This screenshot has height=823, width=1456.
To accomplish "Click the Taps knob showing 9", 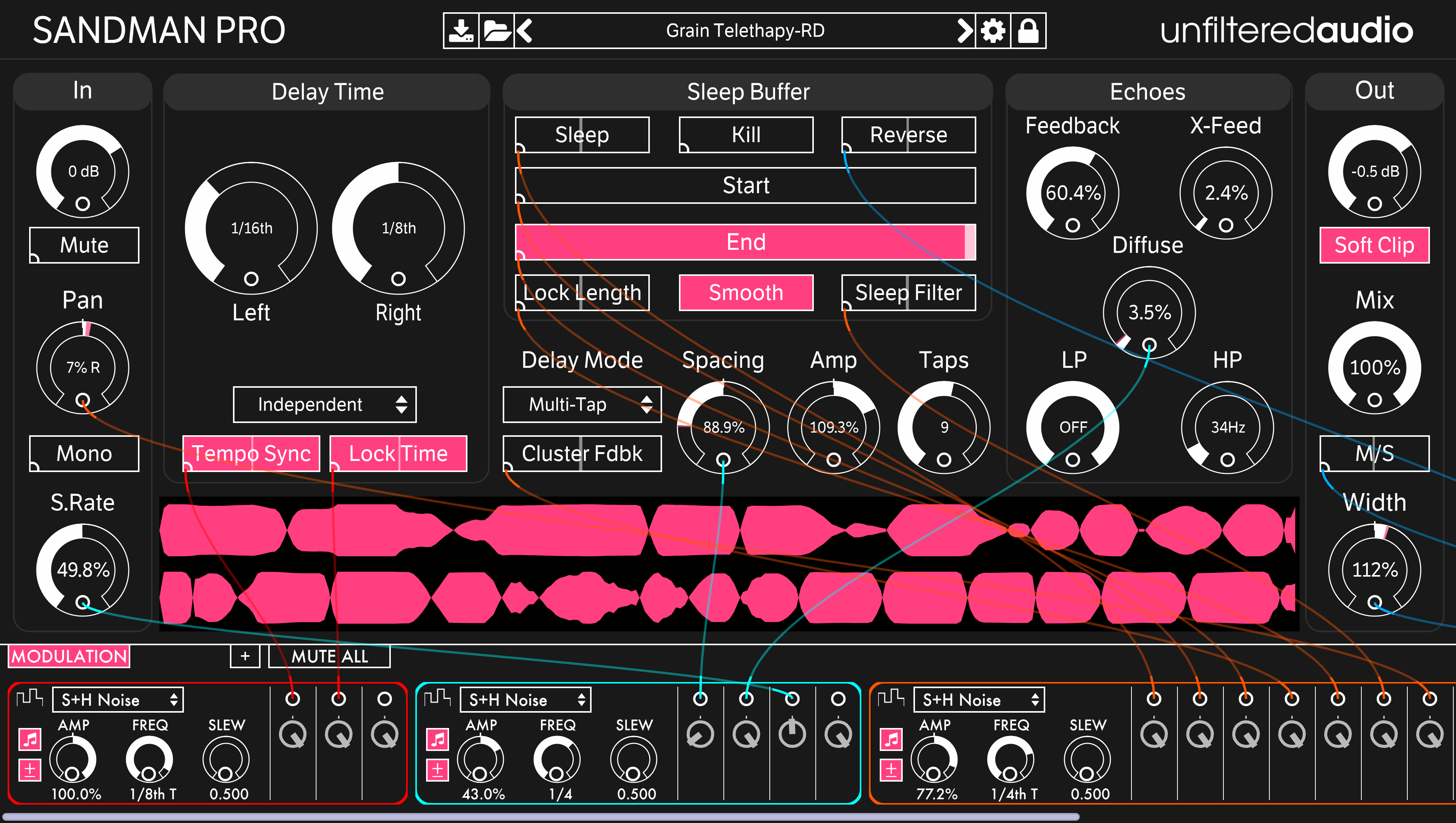I will coord(944,427).
